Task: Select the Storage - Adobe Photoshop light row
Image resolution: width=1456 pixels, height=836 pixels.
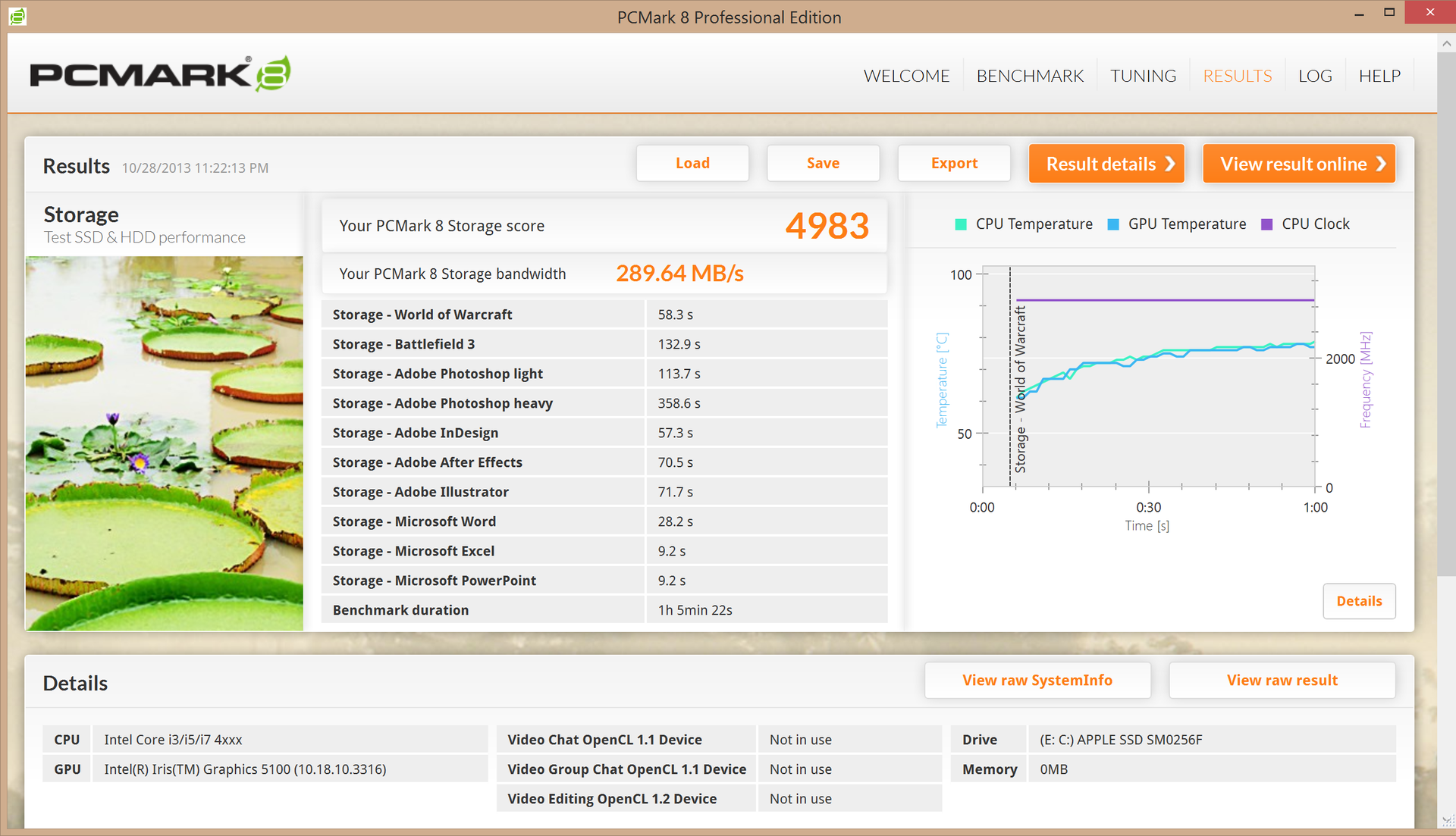Action: coord(604,374)
